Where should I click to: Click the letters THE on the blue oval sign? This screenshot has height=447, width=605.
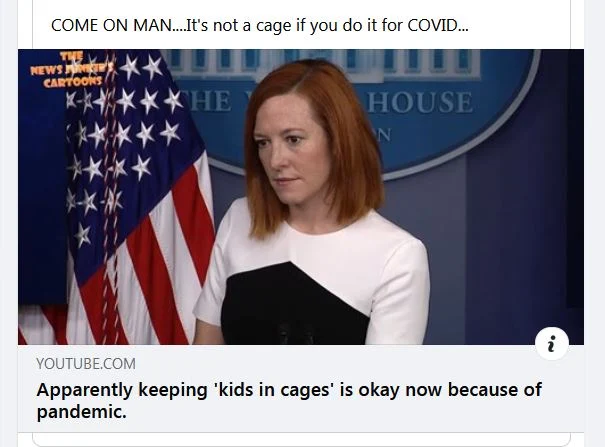[207, 100]
